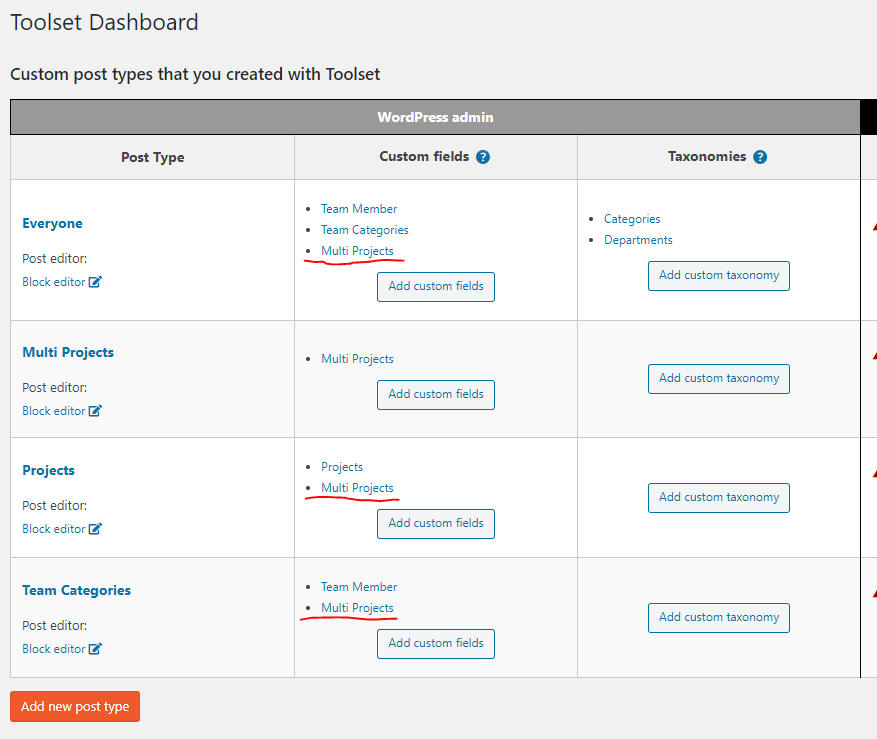Click edit icon beside Multi Projects' Block editor
The width and height of the screenshot is (877, 739).
tap(95, 411)
